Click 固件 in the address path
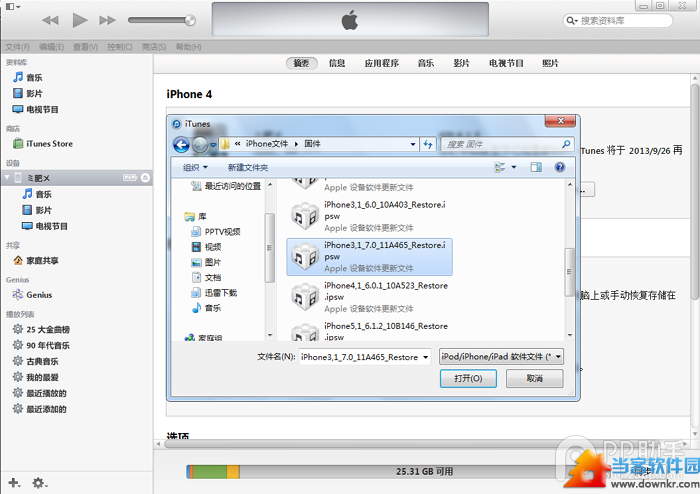This screenshot has width=700, height=494. tap(312, 144)
